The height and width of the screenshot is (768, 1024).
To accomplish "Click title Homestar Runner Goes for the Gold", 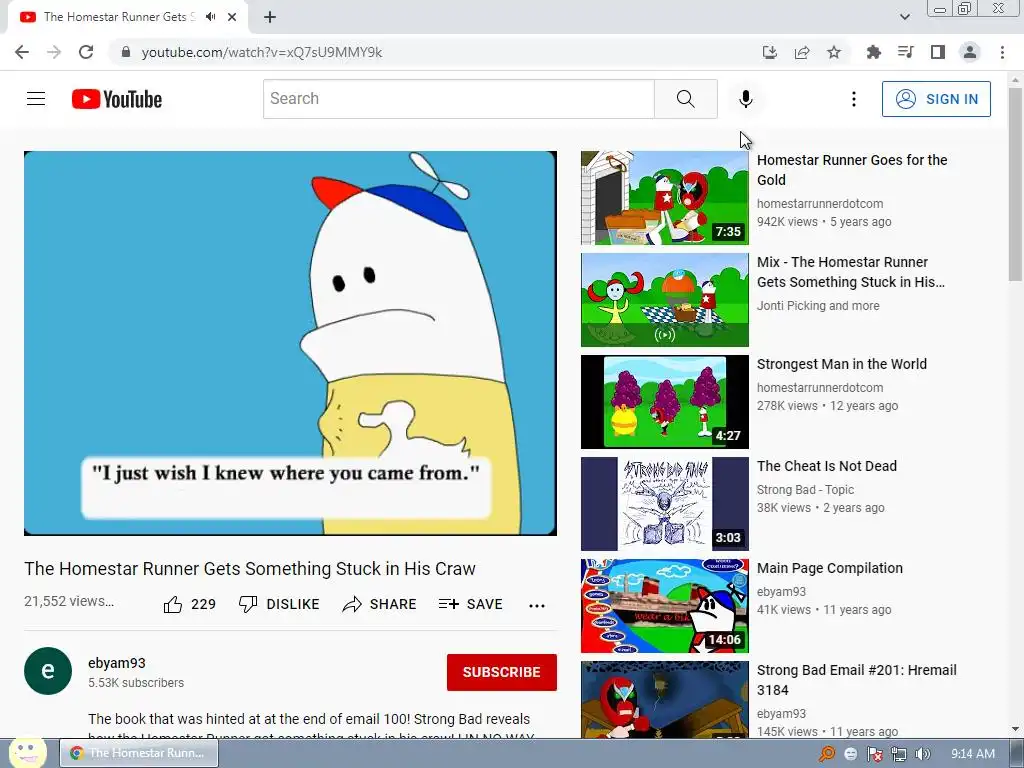I will click(x=852, y=170).
